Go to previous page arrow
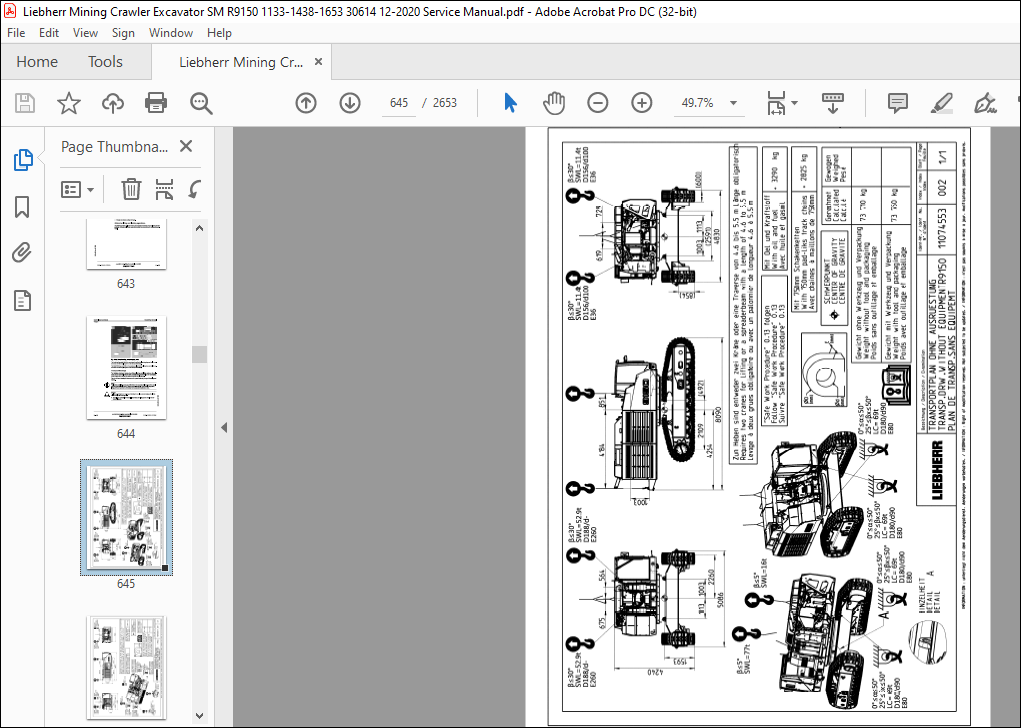 (306, 103)
